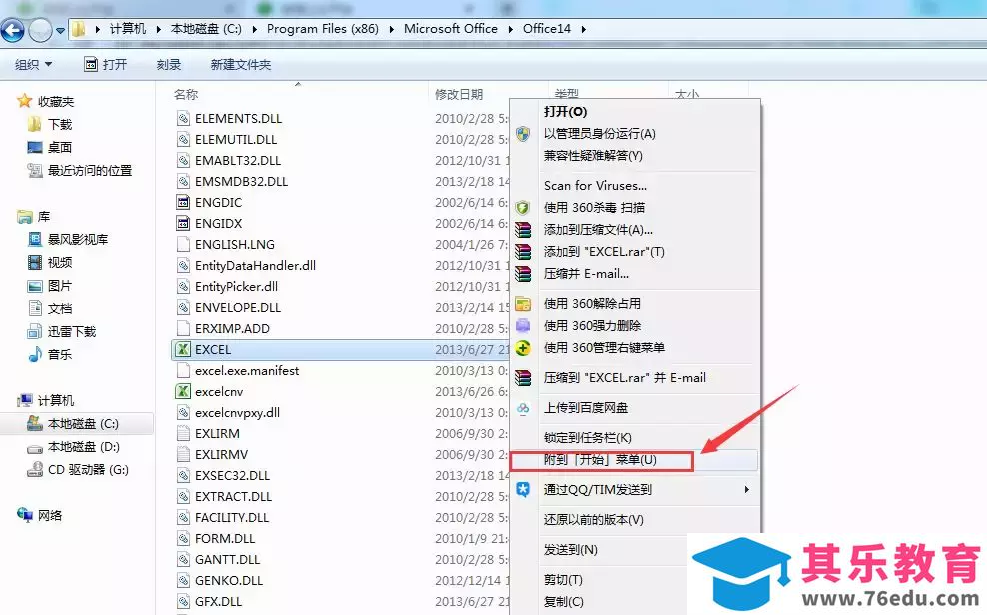Click 使用 360杀毒 扫描 shield icon
This screenshot has width=987, height=615.
tap(522, 208)
